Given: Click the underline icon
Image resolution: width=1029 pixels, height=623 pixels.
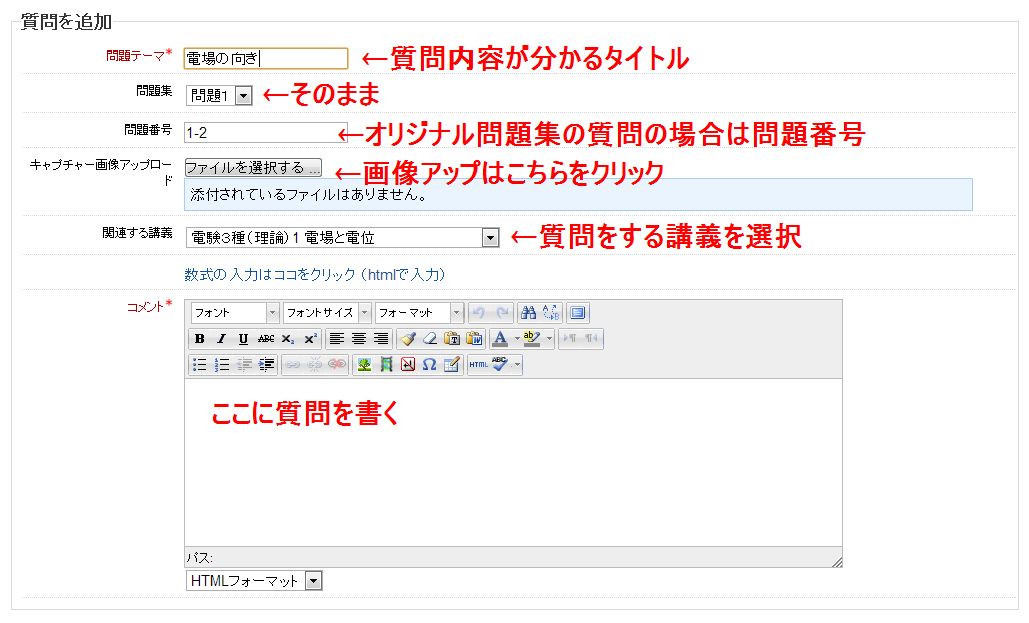Looking at the screenshot, I should [x=243, y=339].
